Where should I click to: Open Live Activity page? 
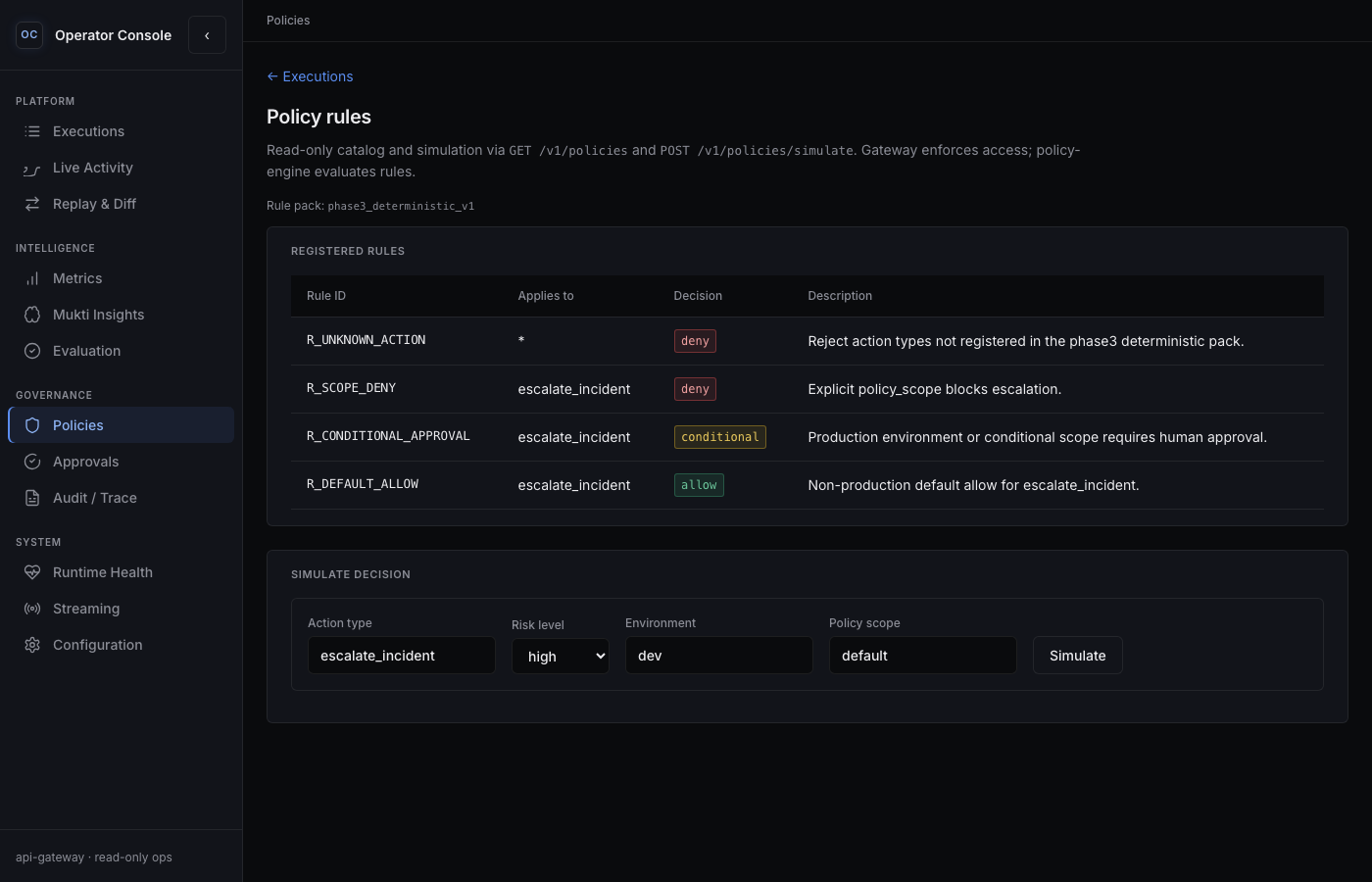coord(122,168)
